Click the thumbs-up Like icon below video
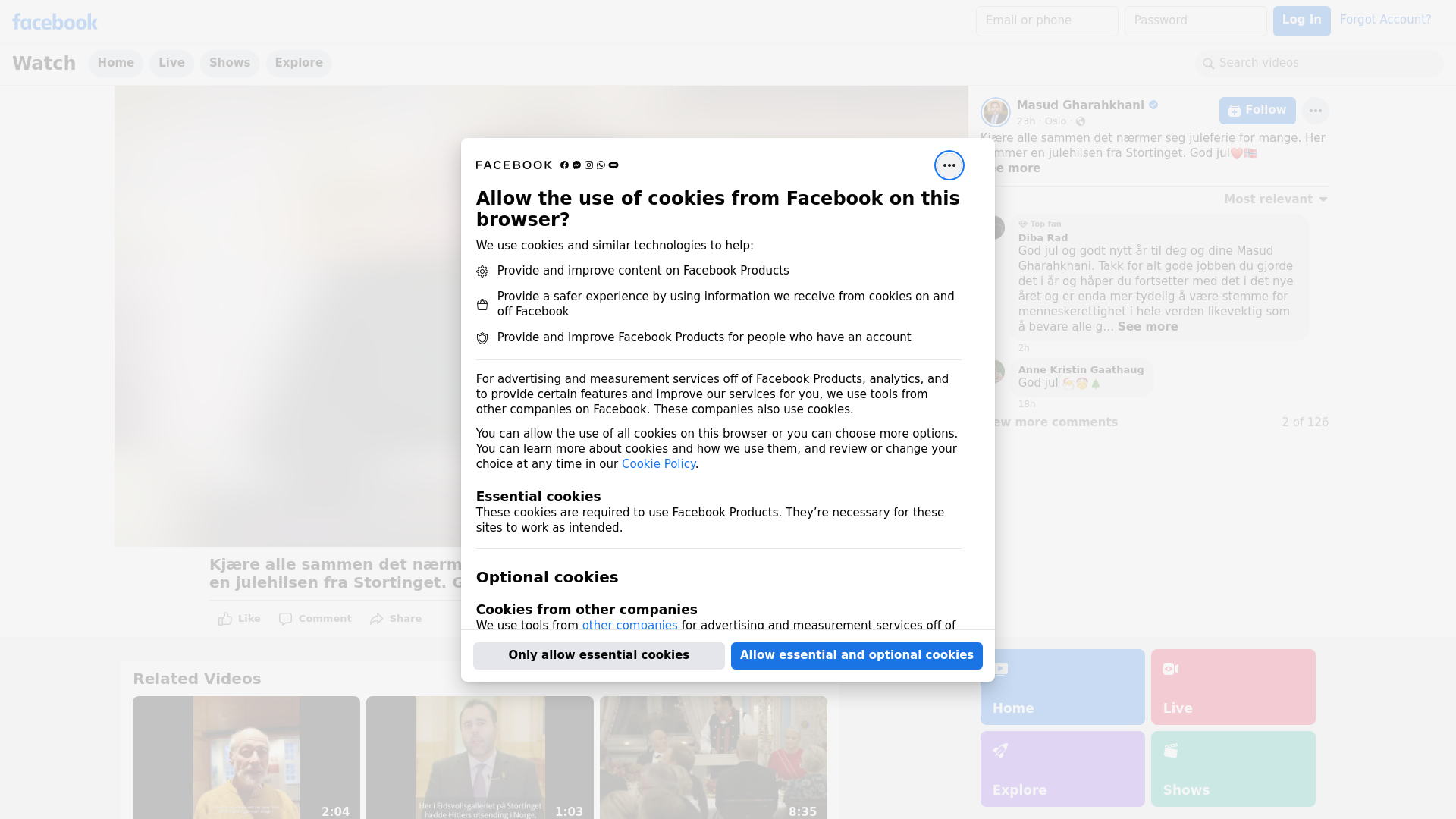Screen dimensions: 1456x819 point(225,619)
